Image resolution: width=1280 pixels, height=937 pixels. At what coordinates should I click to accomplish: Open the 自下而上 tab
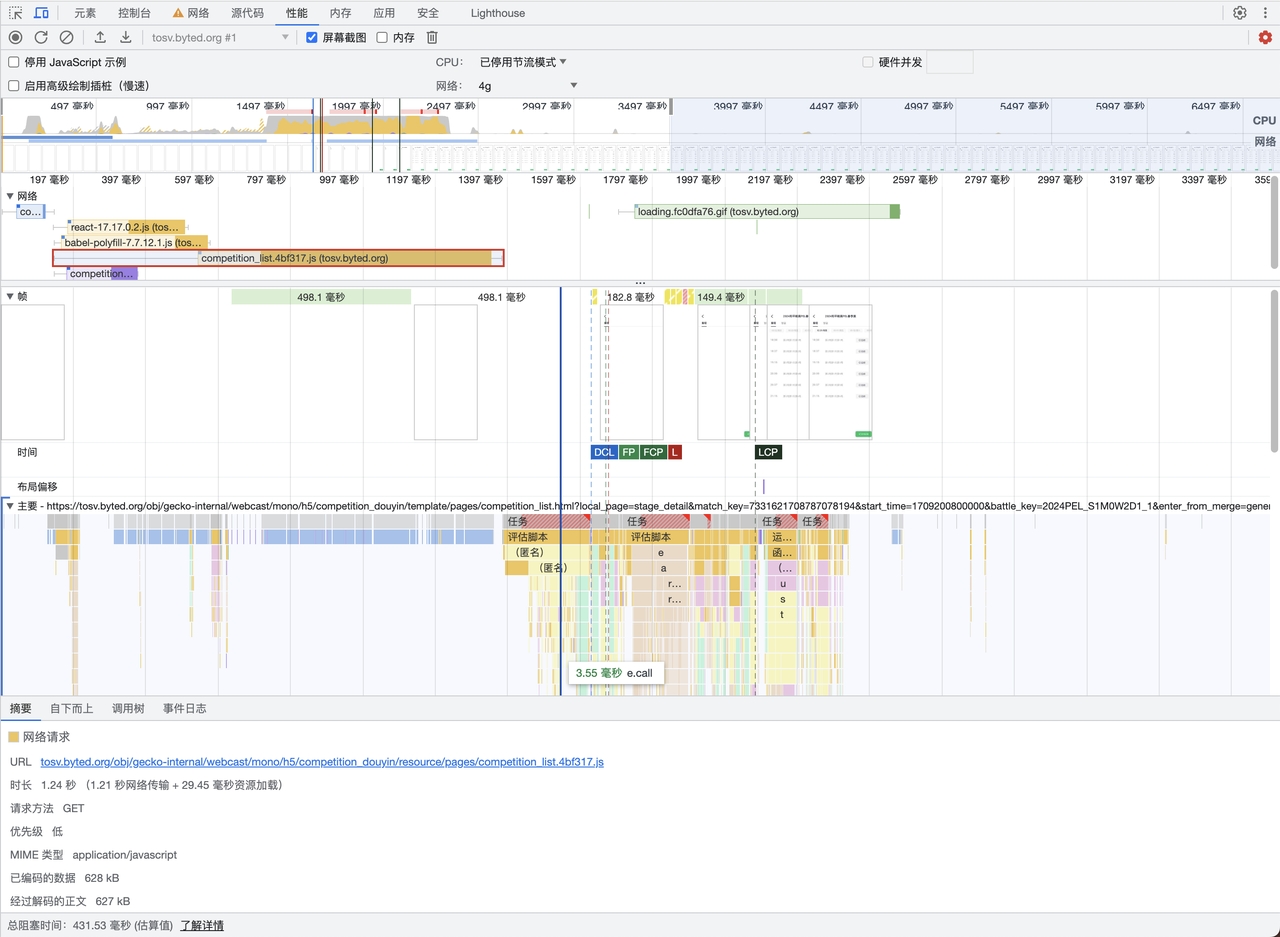coord(71,708)
